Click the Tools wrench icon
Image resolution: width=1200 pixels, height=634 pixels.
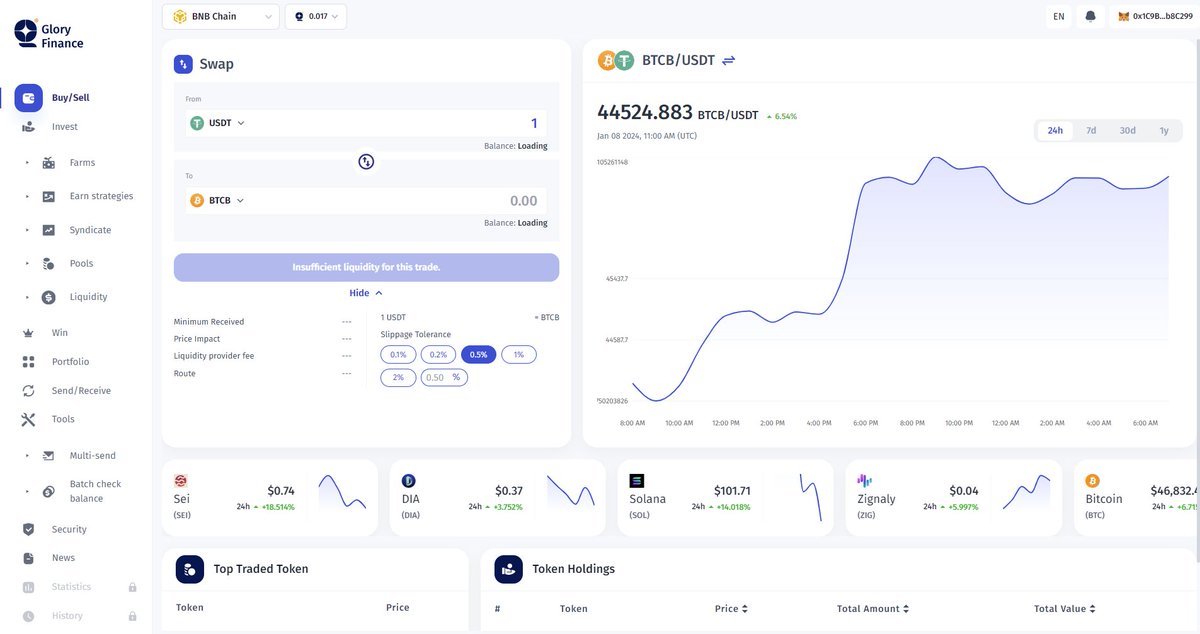click(x=28, y=420)
